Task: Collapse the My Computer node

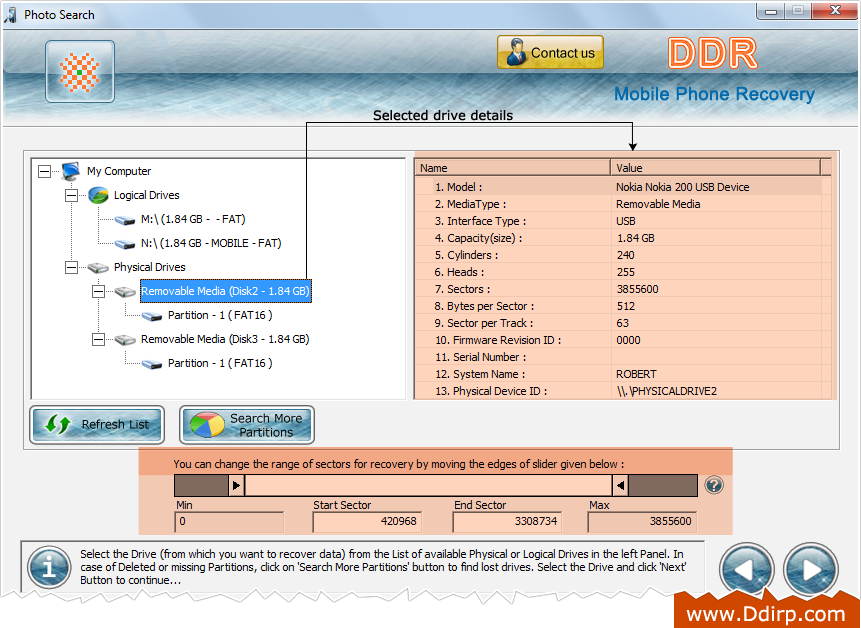Action: tap(43, 171)
